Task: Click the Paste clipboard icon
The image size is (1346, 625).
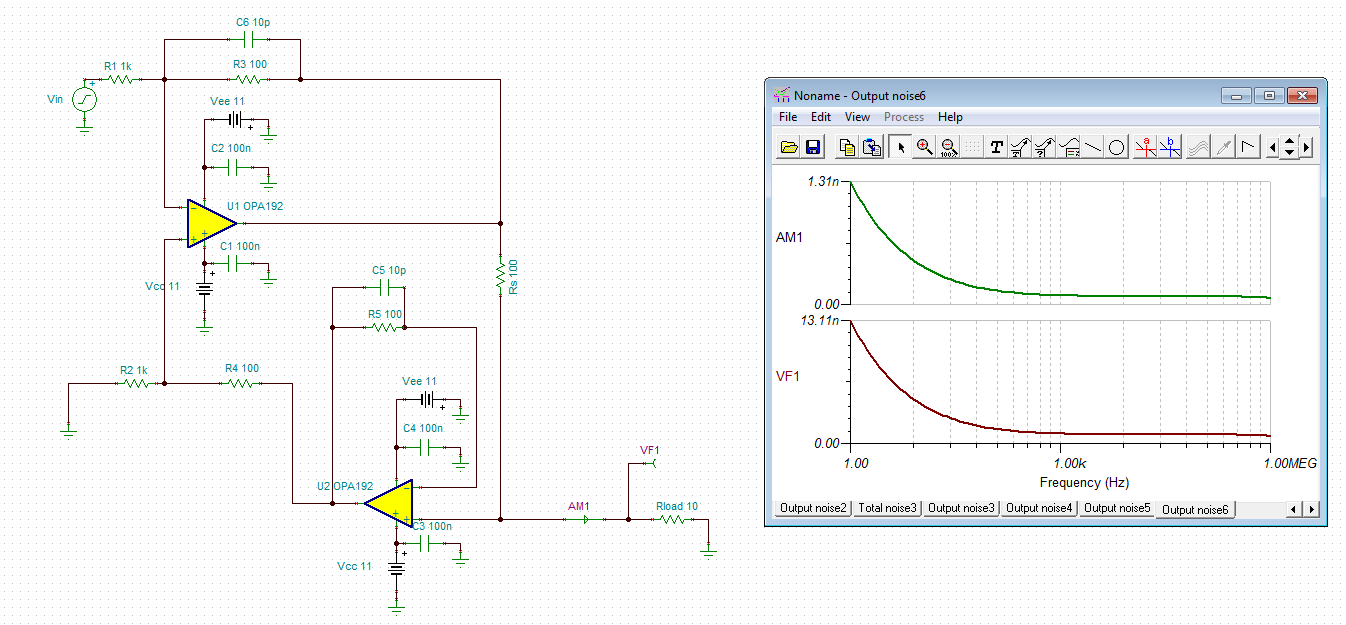Action: (x=871, y=147)
